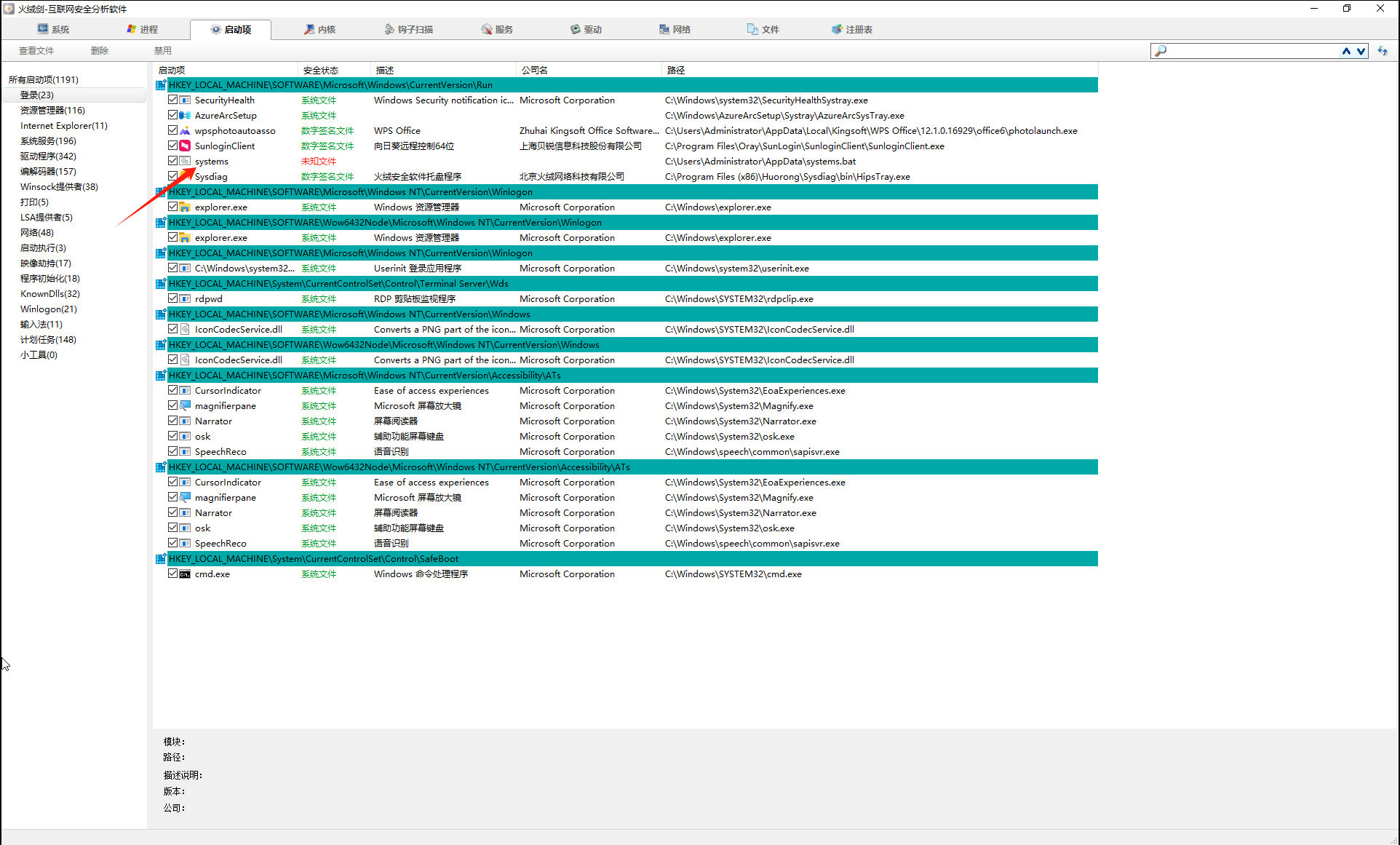1400x845 pixels.
Task: Click the AzureArcSetup entry icon
Action: pyautogui.click(x=185, y=116)
